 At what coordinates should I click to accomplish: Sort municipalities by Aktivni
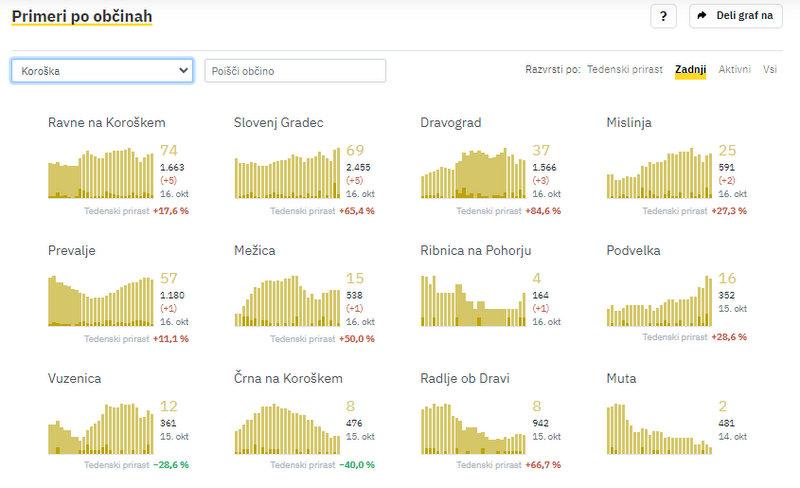coord(734,70)
